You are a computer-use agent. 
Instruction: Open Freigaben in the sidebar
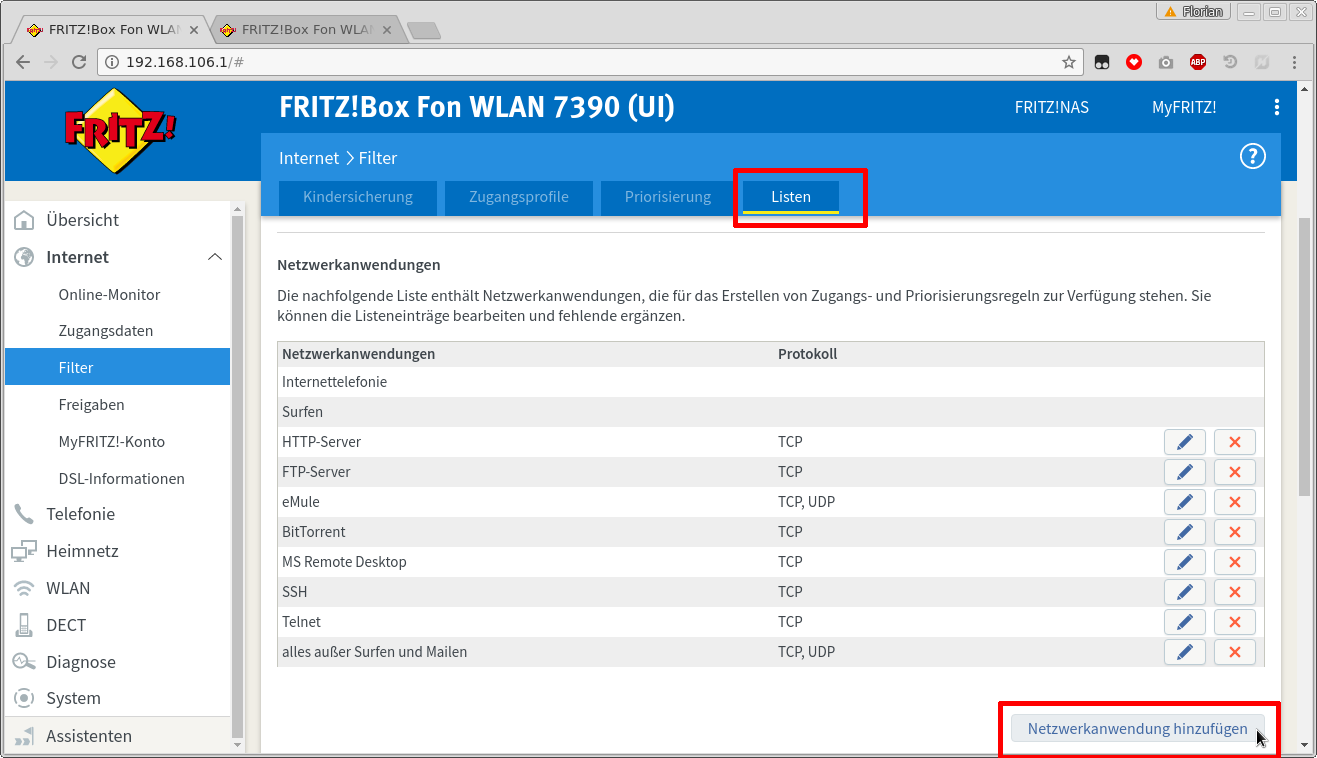[x=91, y=405]
